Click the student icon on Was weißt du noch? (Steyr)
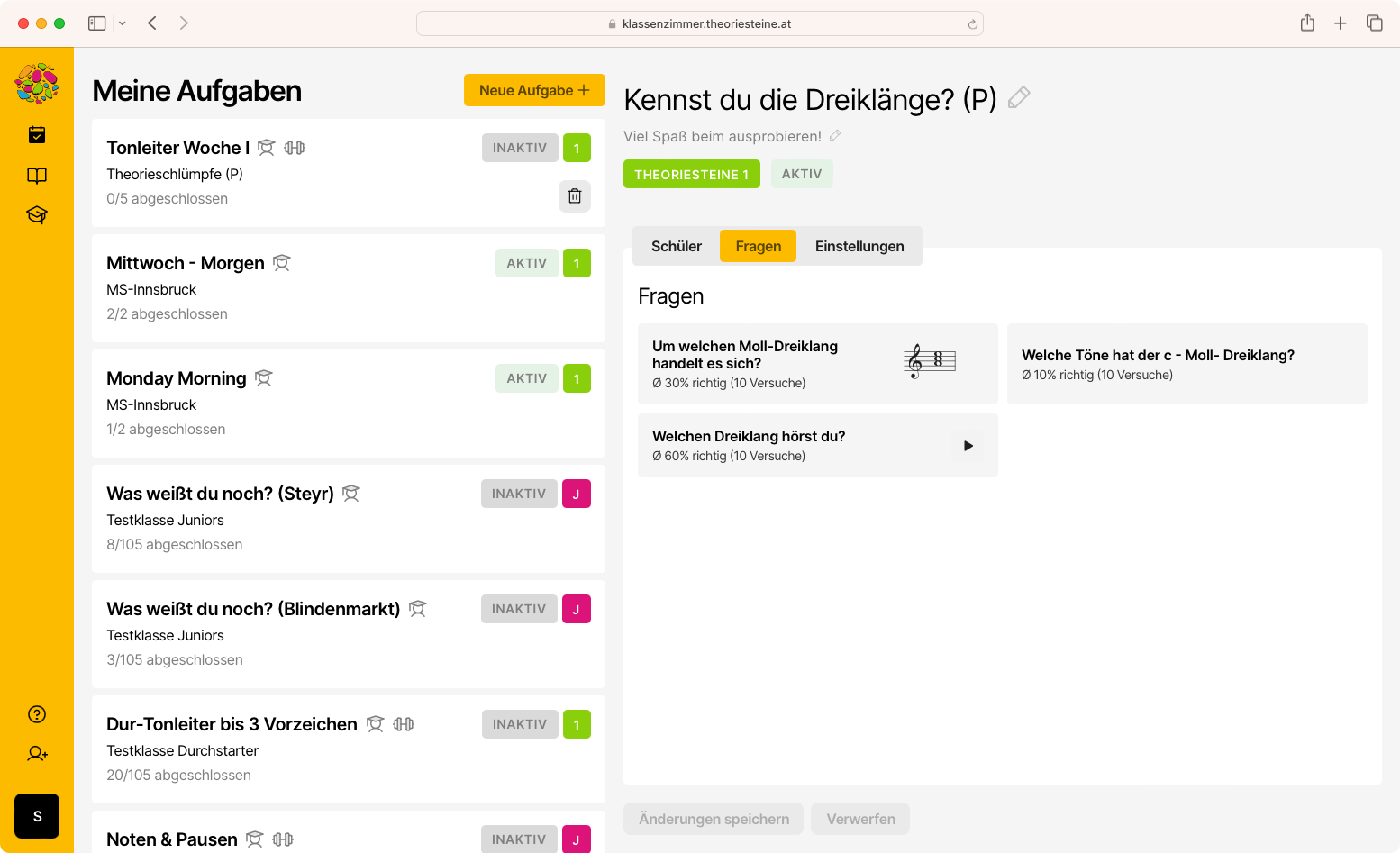This screenshot has width=1400, height=853. coord(351,494)
